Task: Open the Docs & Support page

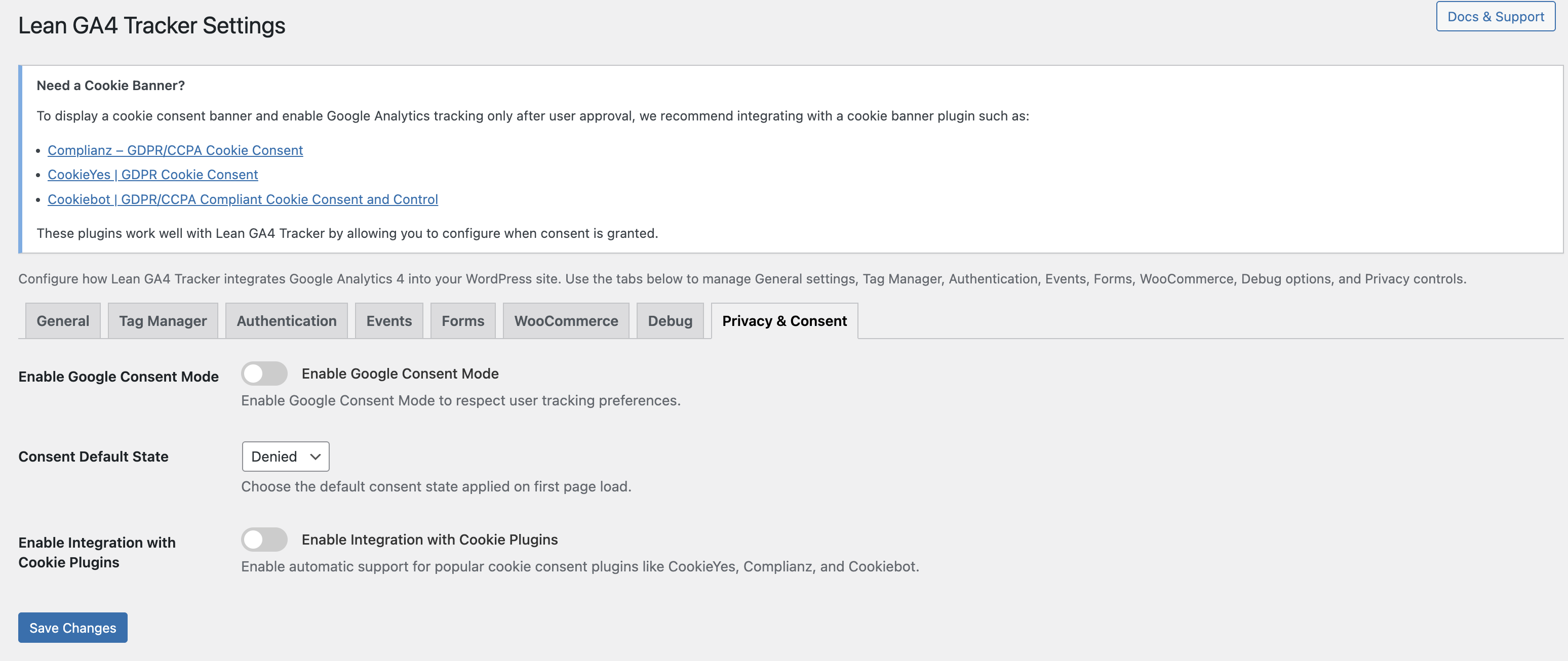Action: [x=1495, y=17]
